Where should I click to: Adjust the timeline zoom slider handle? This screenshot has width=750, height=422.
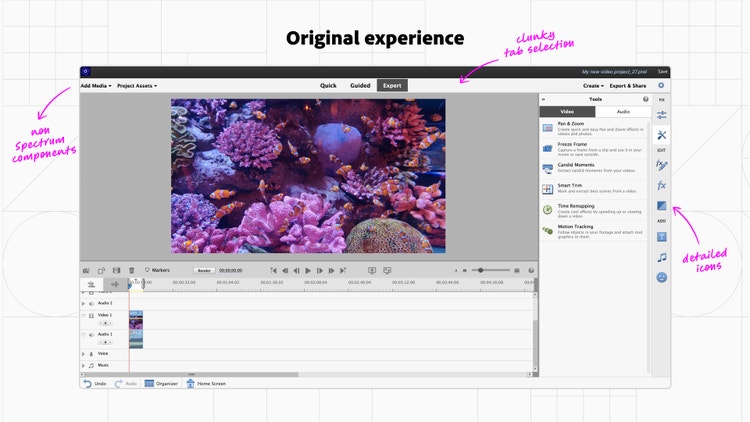(481, 270)
